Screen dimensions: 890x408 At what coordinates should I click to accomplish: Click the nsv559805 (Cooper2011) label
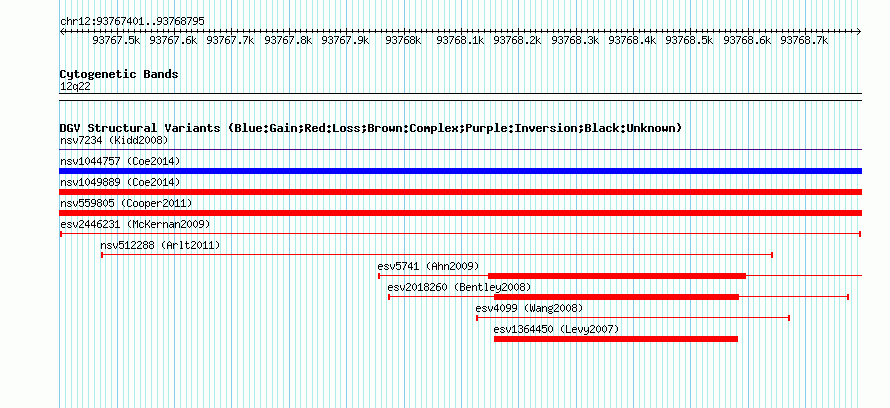tap(125, 203)
